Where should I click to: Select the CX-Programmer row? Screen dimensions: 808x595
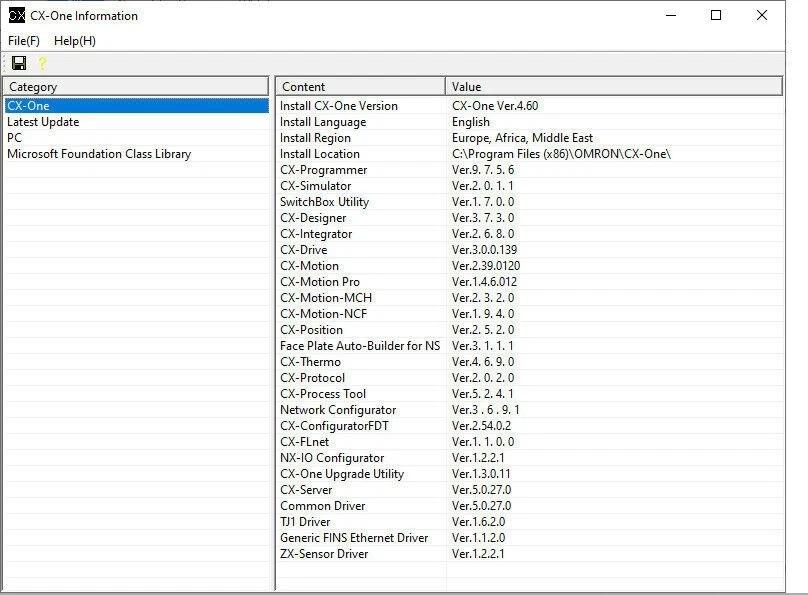click(x=323, y=170)
